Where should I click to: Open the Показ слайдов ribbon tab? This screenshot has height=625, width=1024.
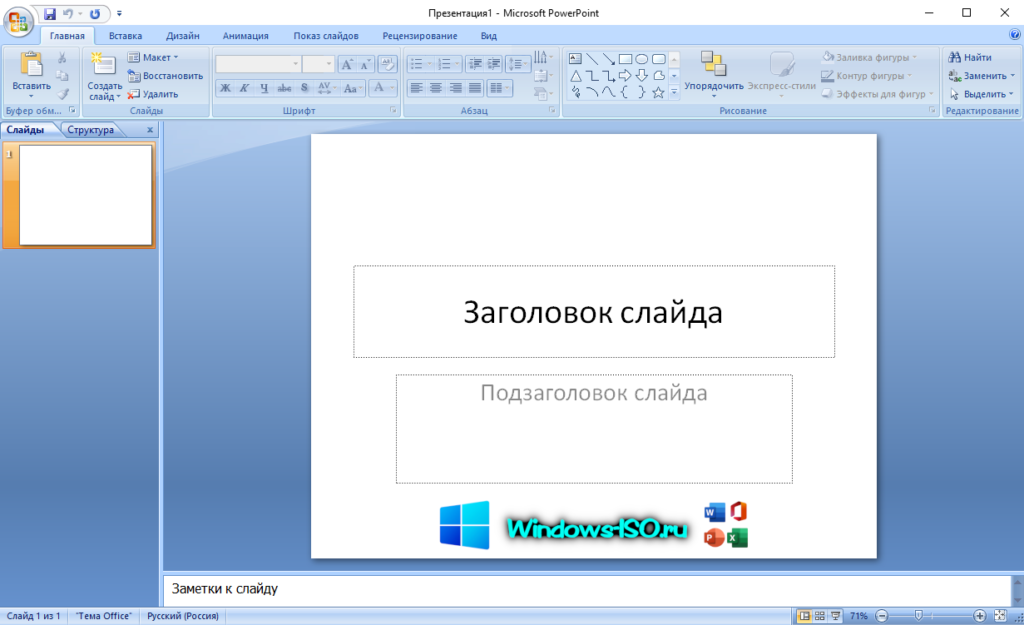click(x=326, y=36)
